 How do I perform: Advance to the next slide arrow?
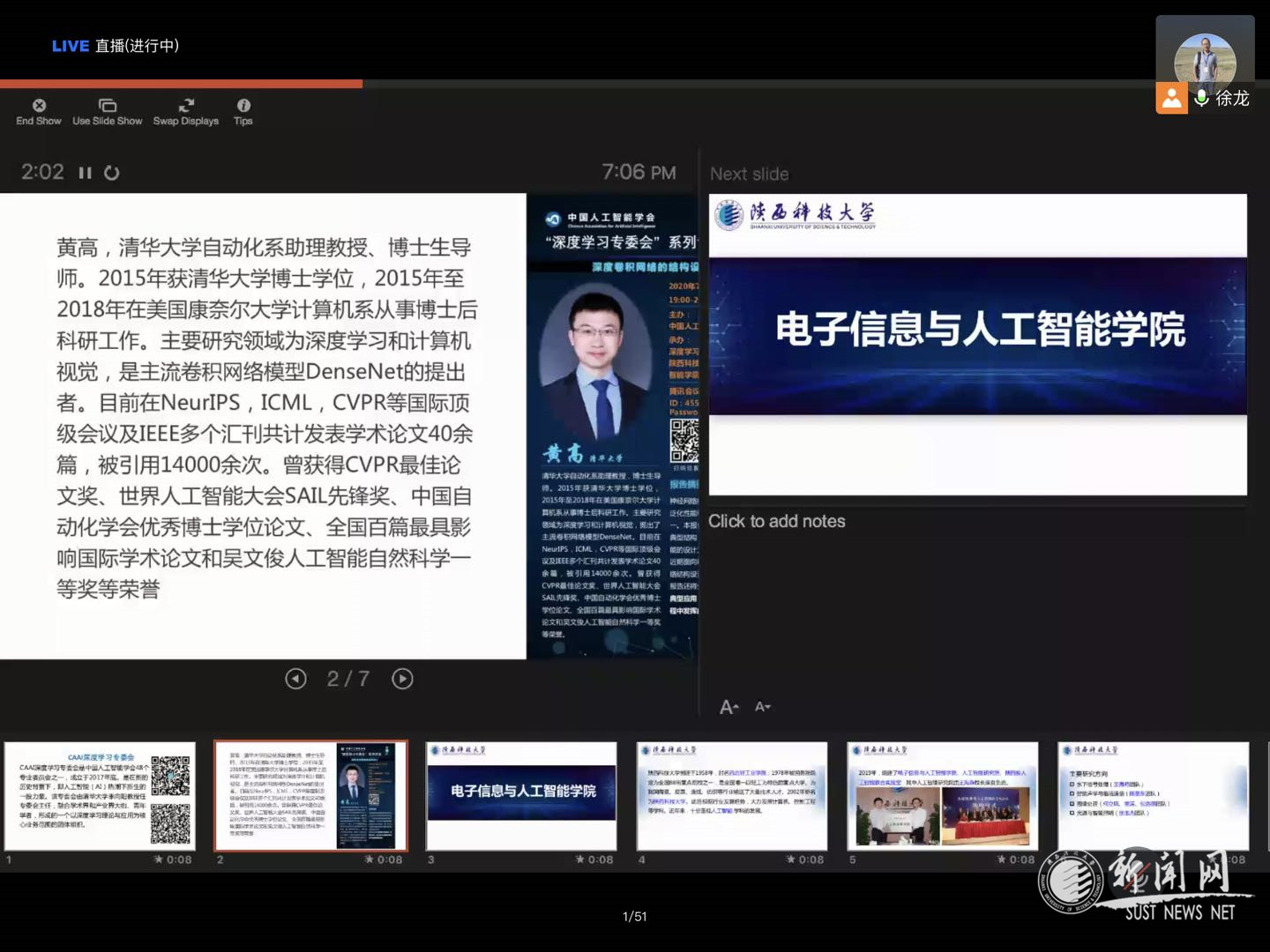click(402, 679)
